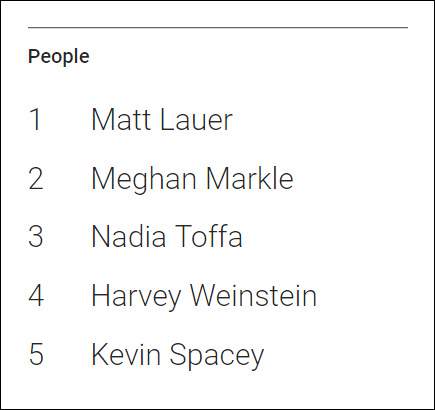Screen dimensions: 435x410
Task: Select the Nadia Toffa entry
Action: 167,236
